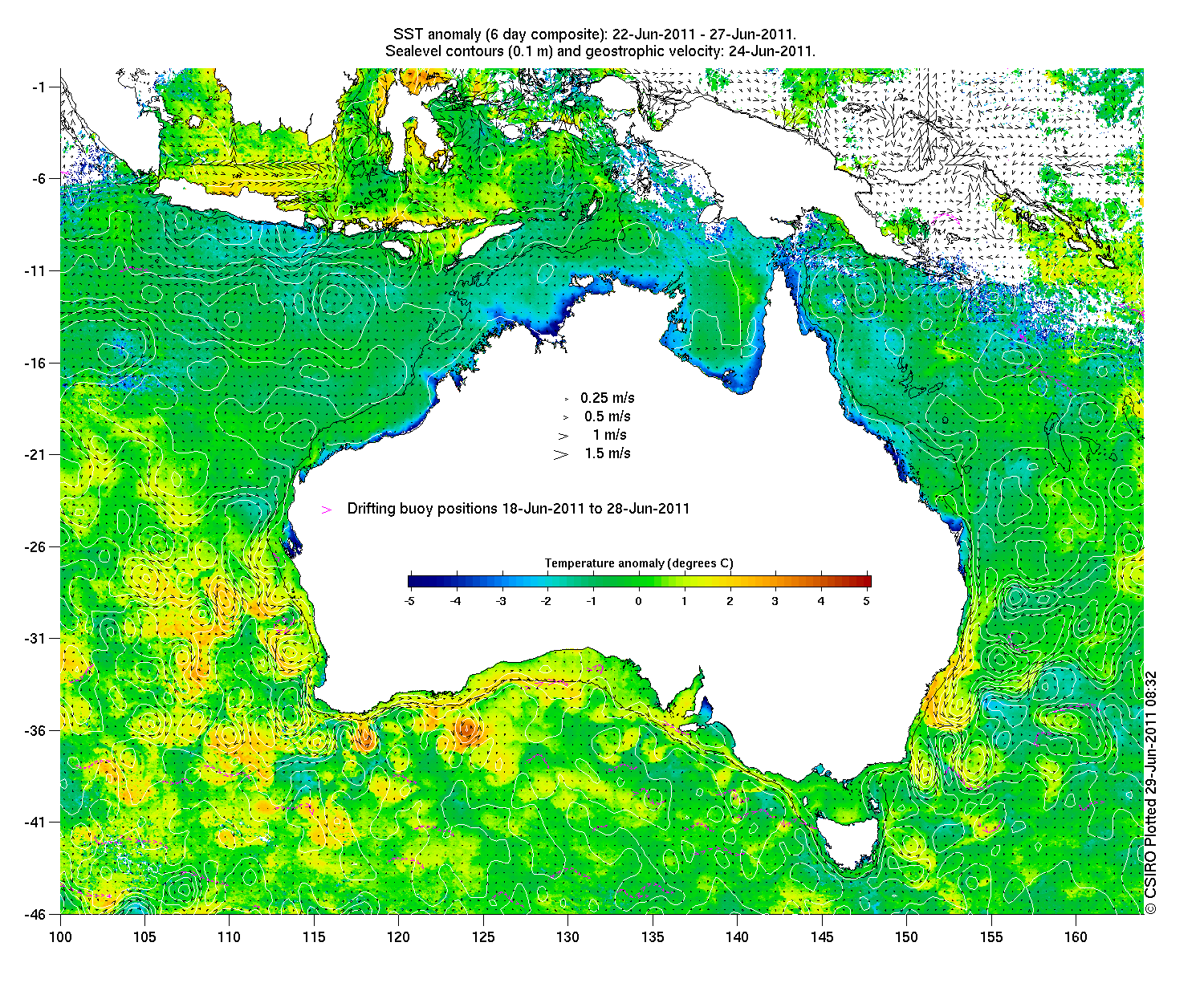The image size is (1204, 983).
Task: Click longitude label 135 on x-axis
Action: (x=653, y=937)
